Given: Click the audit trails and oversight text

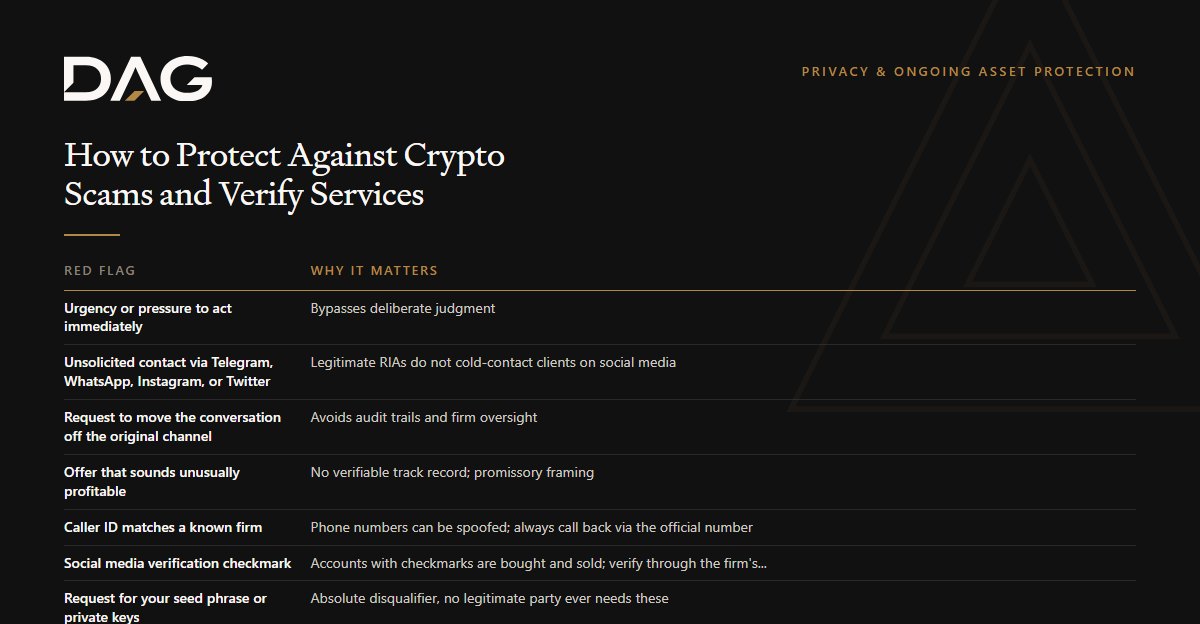Looking at the screenshot, I should [424, 417].
